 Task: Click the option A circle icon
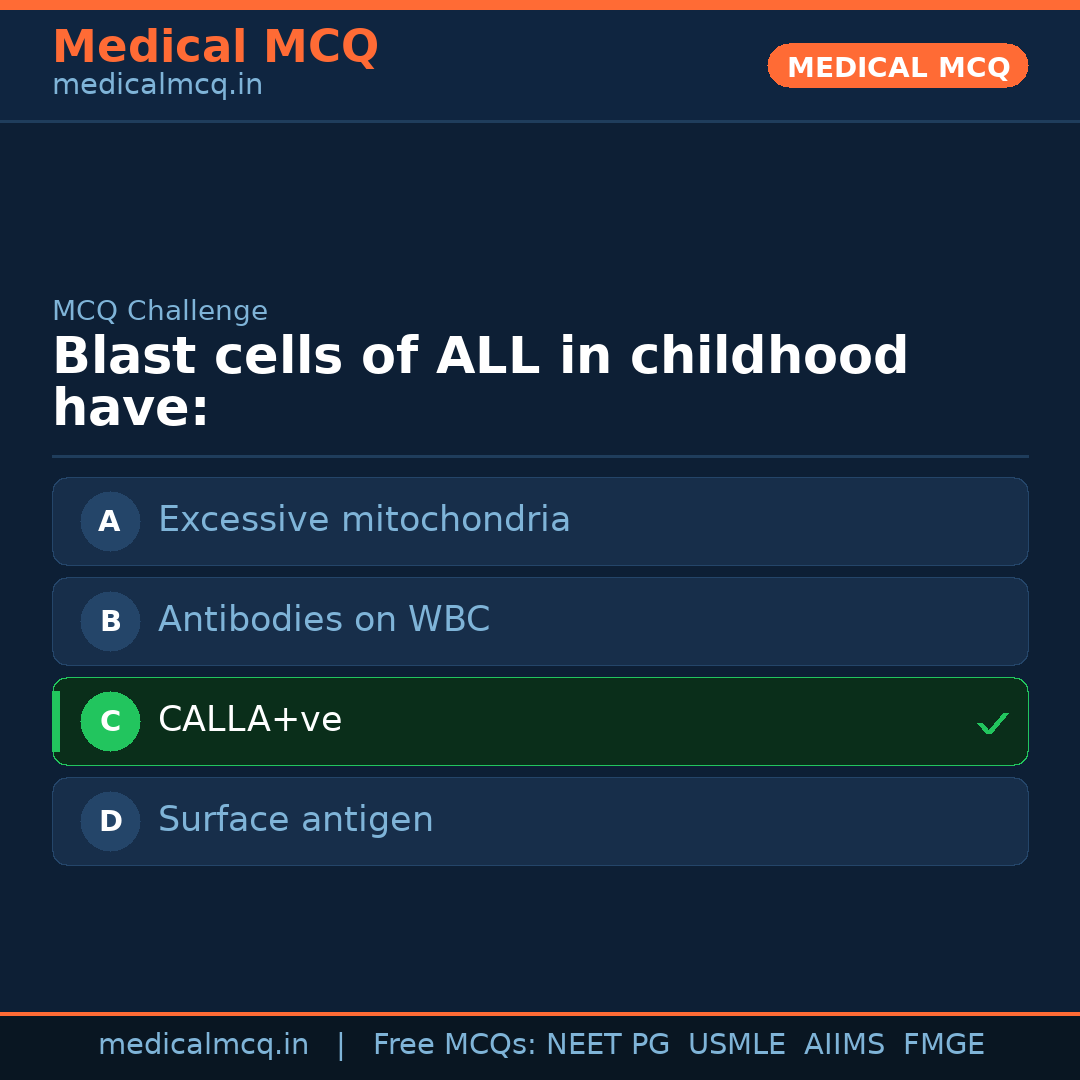pos(110,521)
